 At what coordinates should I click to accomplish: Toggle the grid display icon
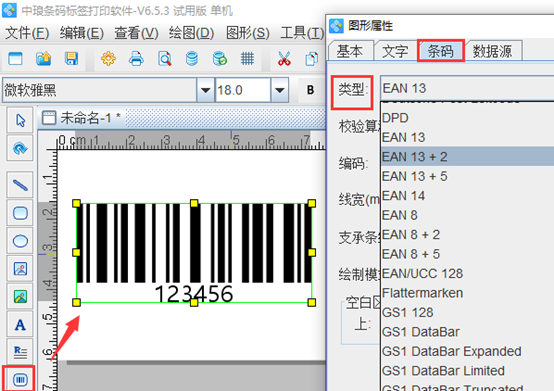[x=247, y=59]
